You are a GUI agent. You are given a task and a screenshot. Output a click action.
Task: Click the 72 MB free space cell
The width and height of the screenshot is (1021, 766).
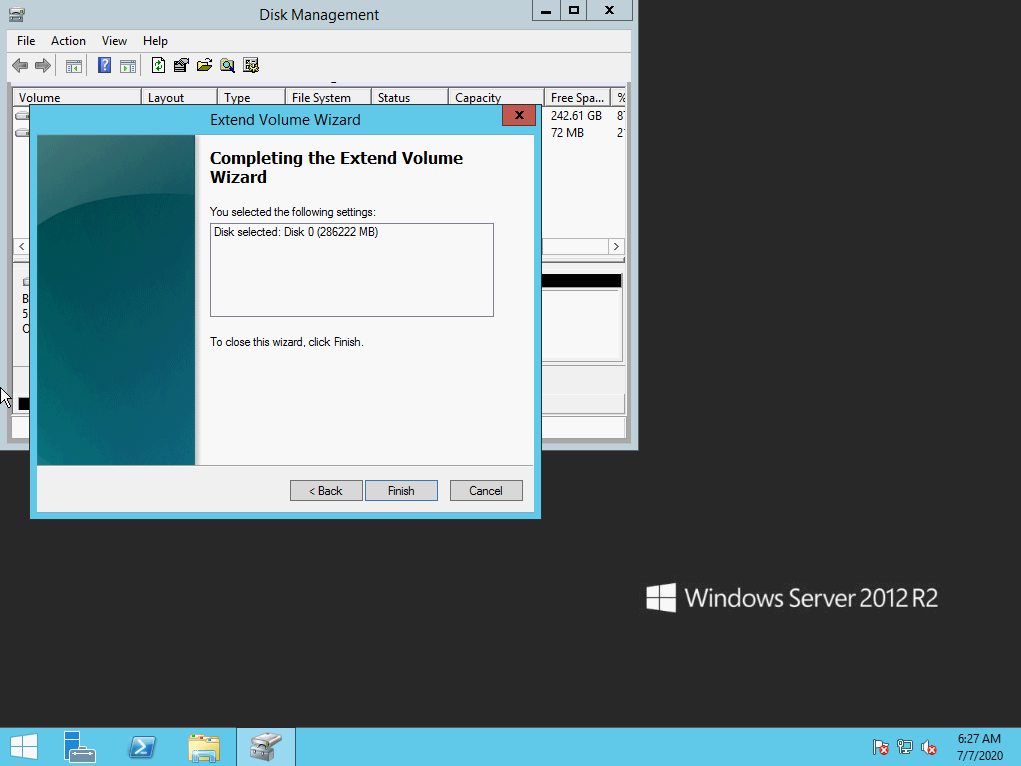pos(567,132)
